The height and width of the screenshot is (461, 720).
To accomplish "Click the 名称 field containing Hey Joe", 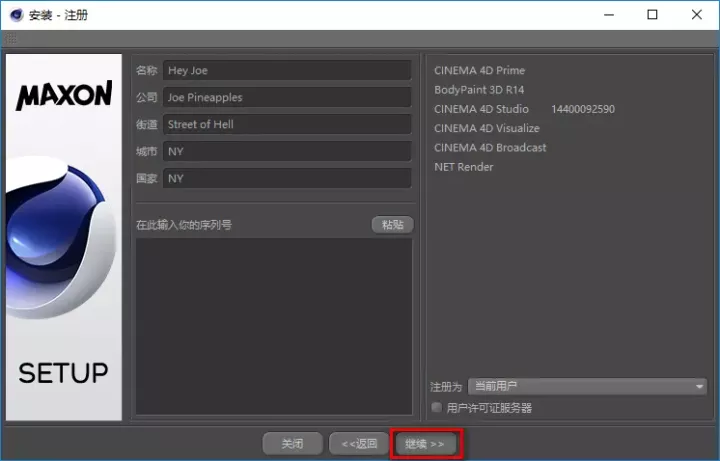I will 287,70.
